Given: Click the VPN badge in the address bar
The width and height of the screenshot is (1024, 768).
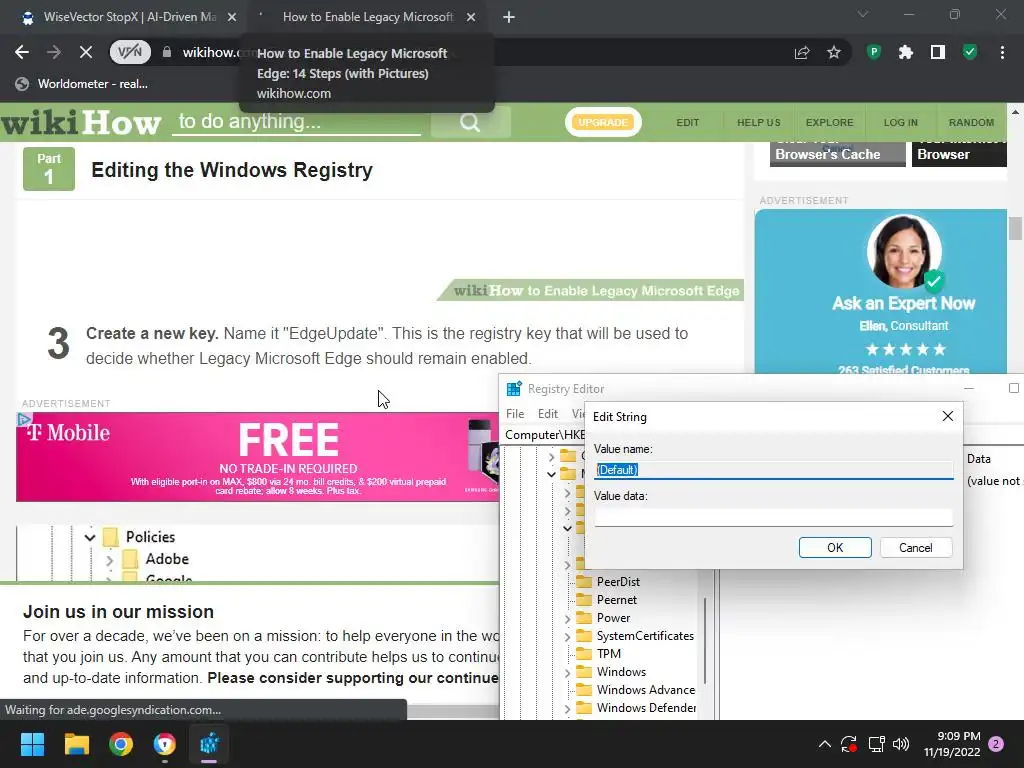Looking at the screenshot, I should pyautogui.click(x=130, y=52).
